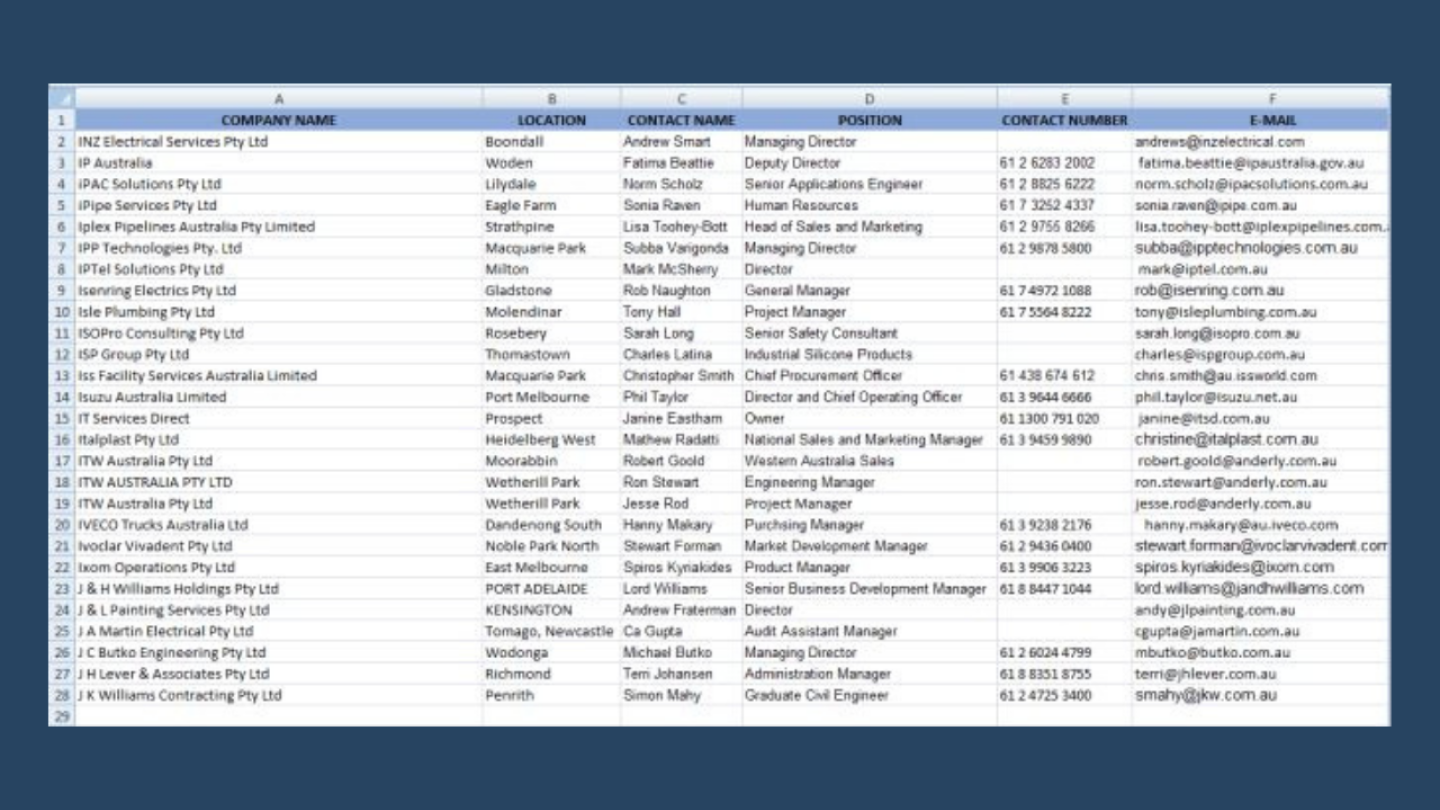Click the select-all corner of the sheet
The image size is (1440, 810).
click(x=61, y=99)
